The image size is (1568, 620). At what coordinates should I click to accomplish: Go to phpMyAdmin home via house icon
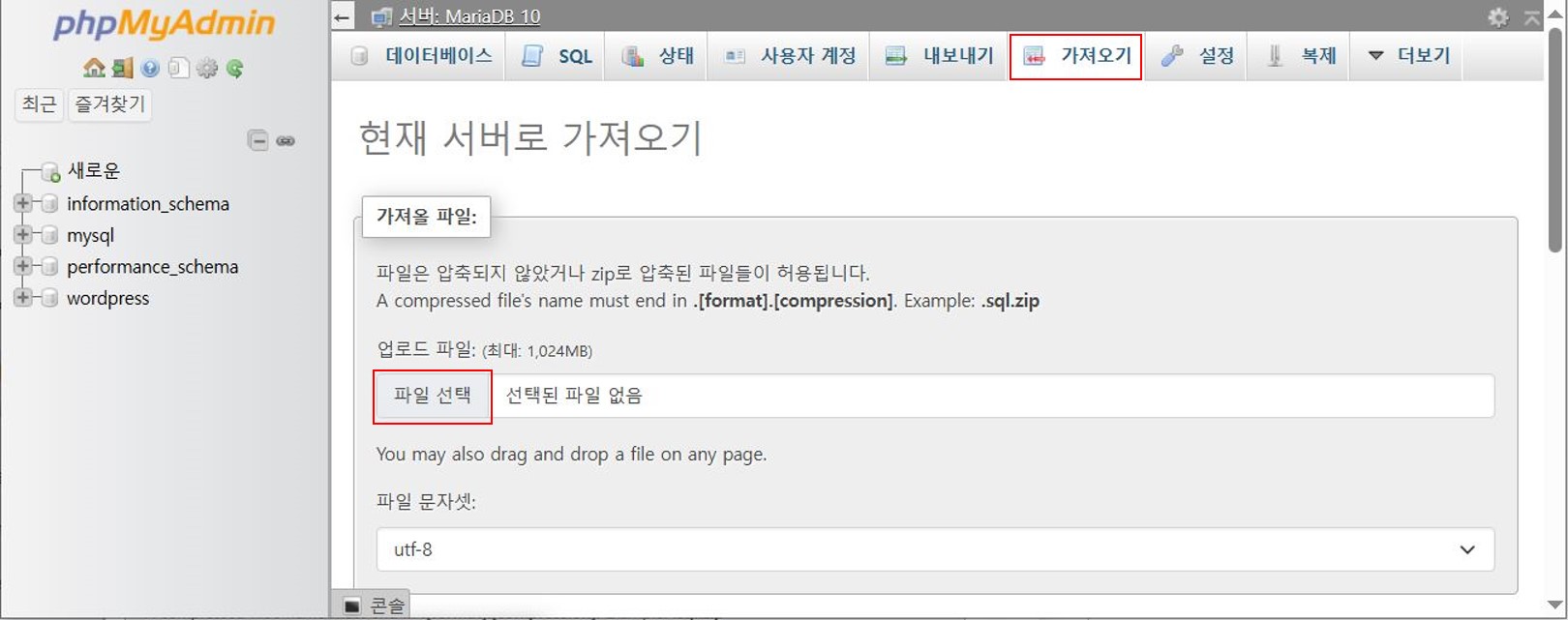click(x=94, y=68)
